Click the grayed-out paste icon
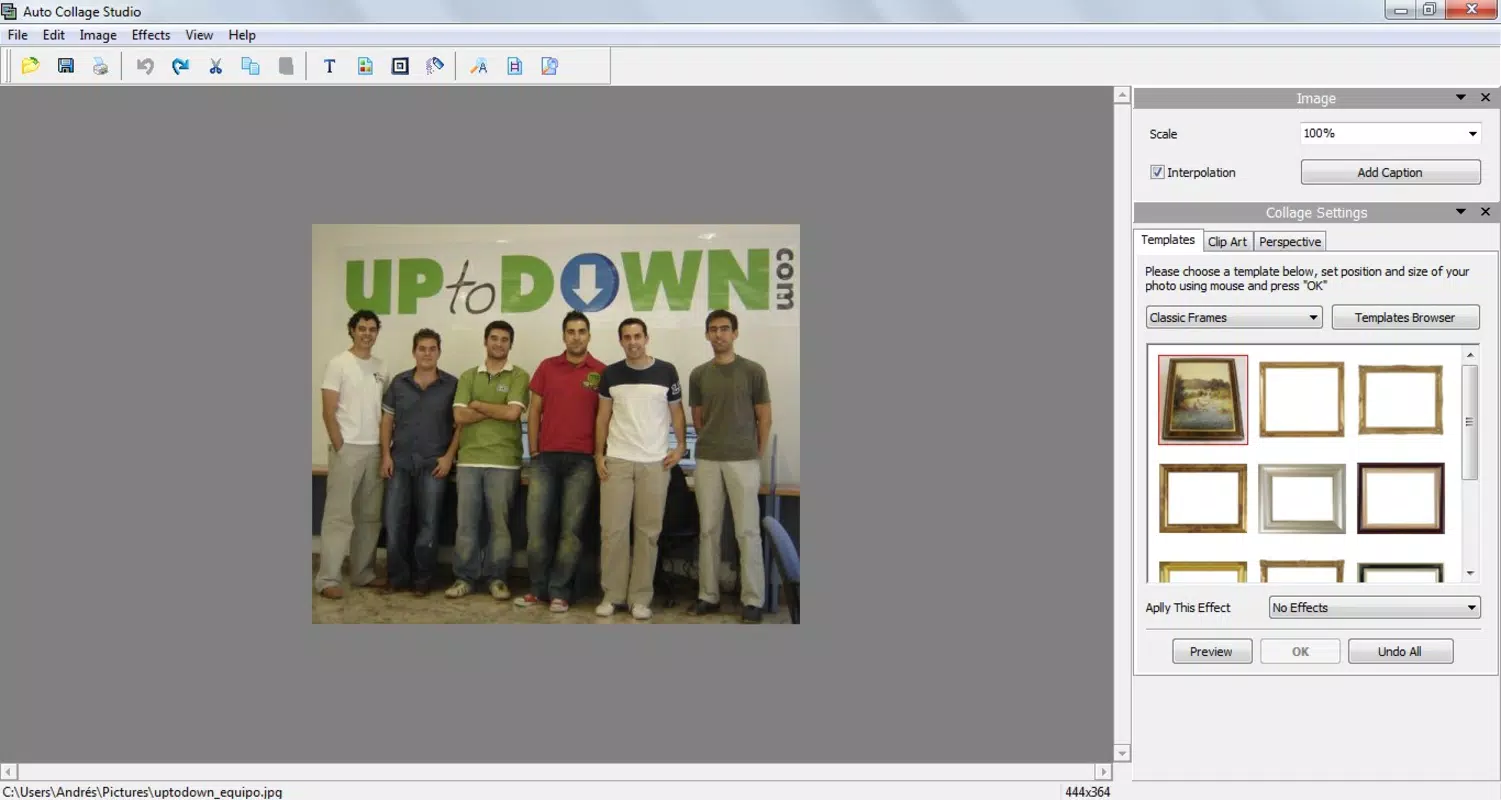Screen dimensions: 1501x800 pyautogui.click(x=286, y=66)
